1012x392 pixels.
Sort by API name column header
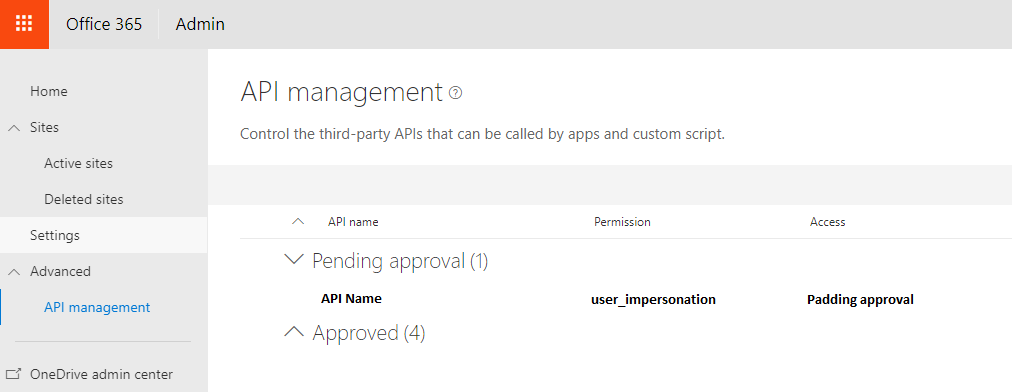pyautogui.click(x=353, y=222)
